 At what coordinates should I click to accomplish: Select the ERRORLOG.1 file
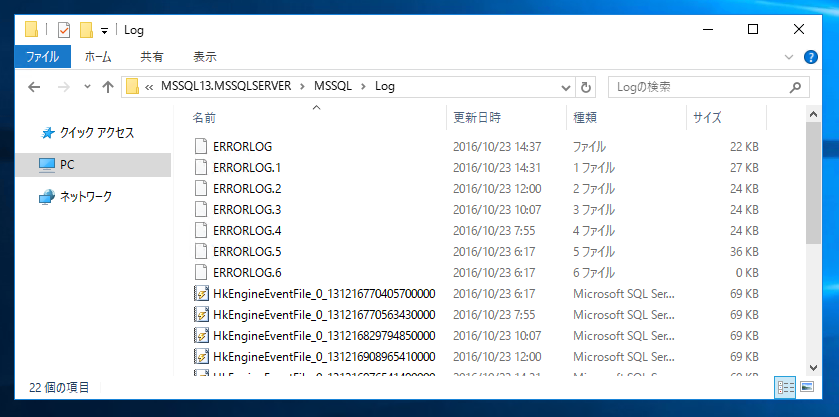[247, 168]
